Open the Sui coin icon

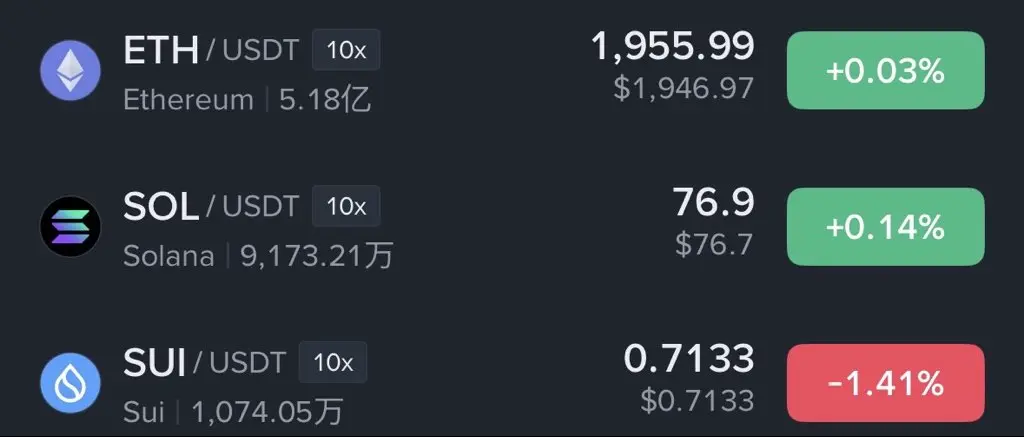(x=71, y=383)
